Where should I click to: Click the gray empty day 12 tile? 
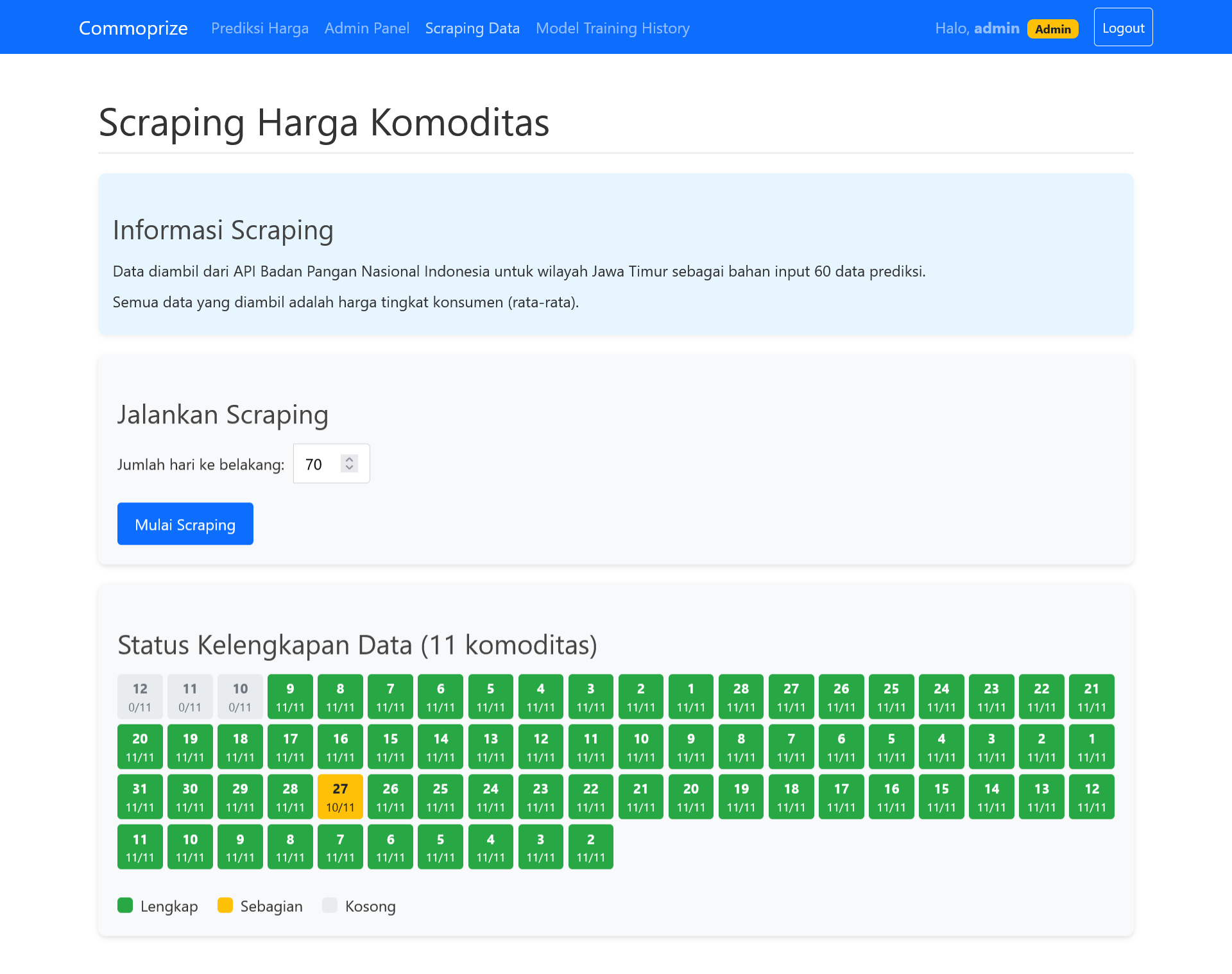click(x=140, y=697)
